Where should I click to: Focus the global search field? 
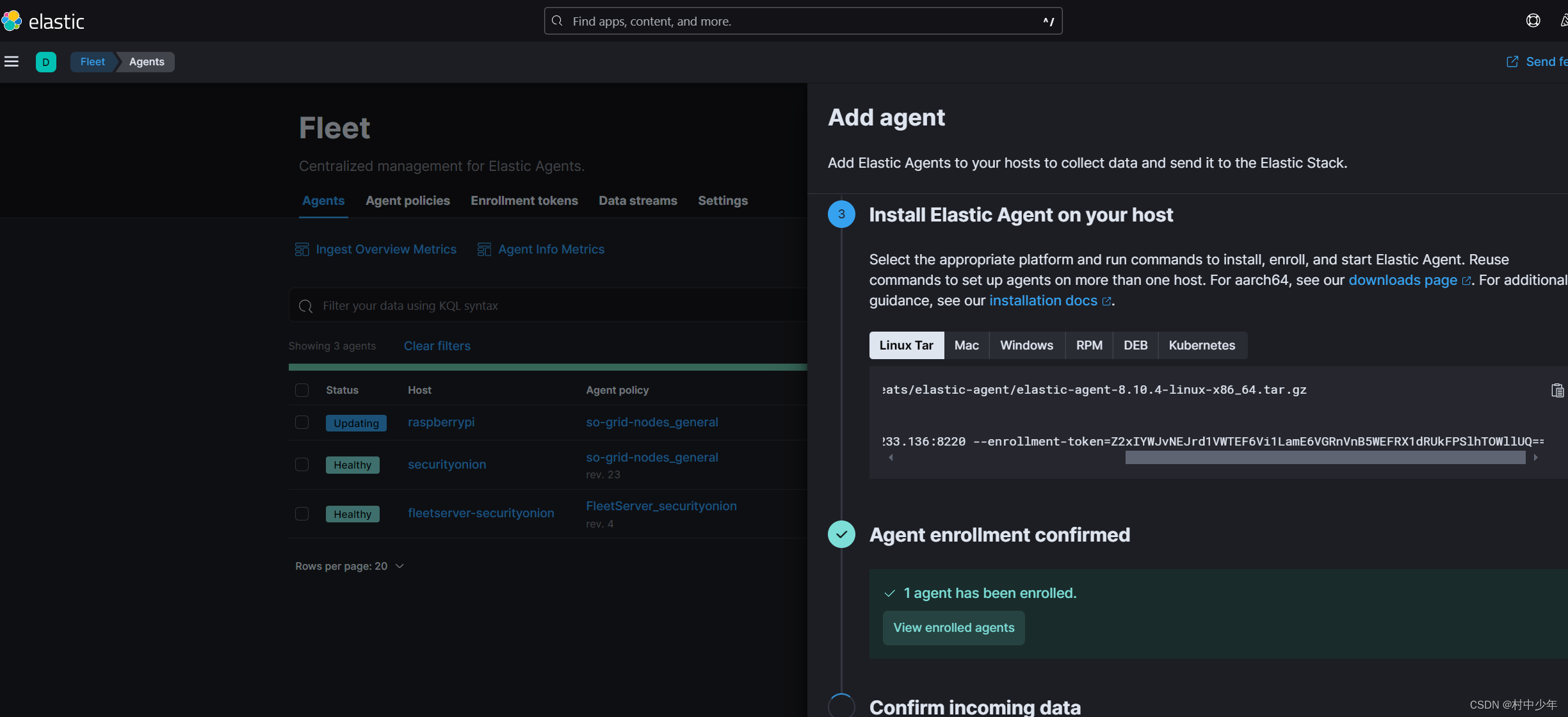pos(803,21)
